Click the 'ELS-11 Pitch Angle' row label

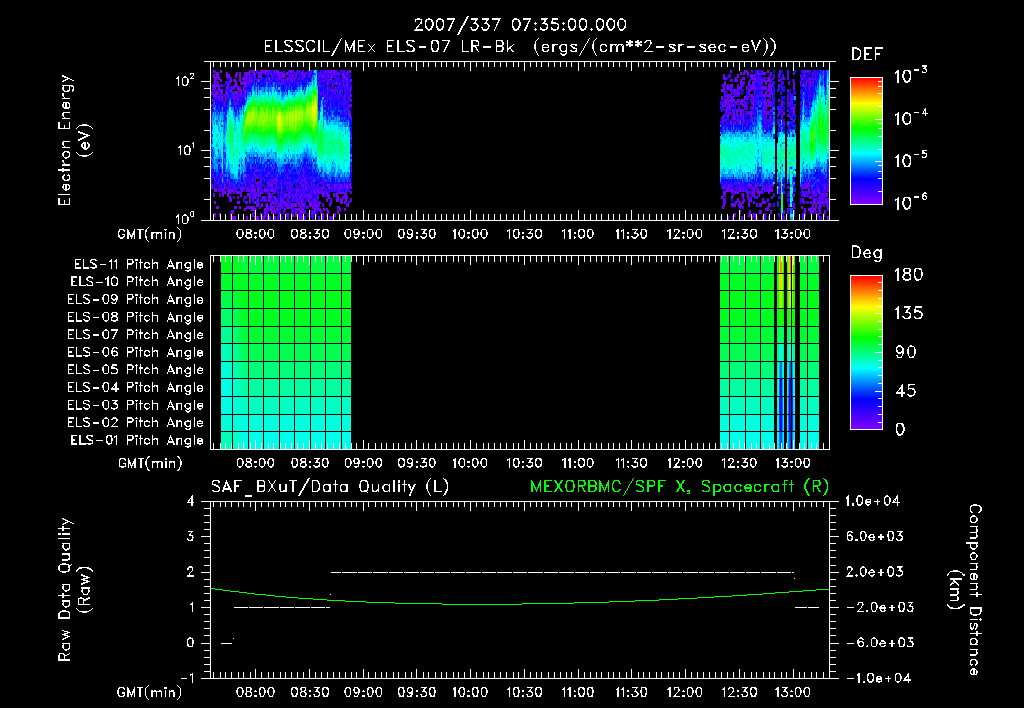click(138, 265)
